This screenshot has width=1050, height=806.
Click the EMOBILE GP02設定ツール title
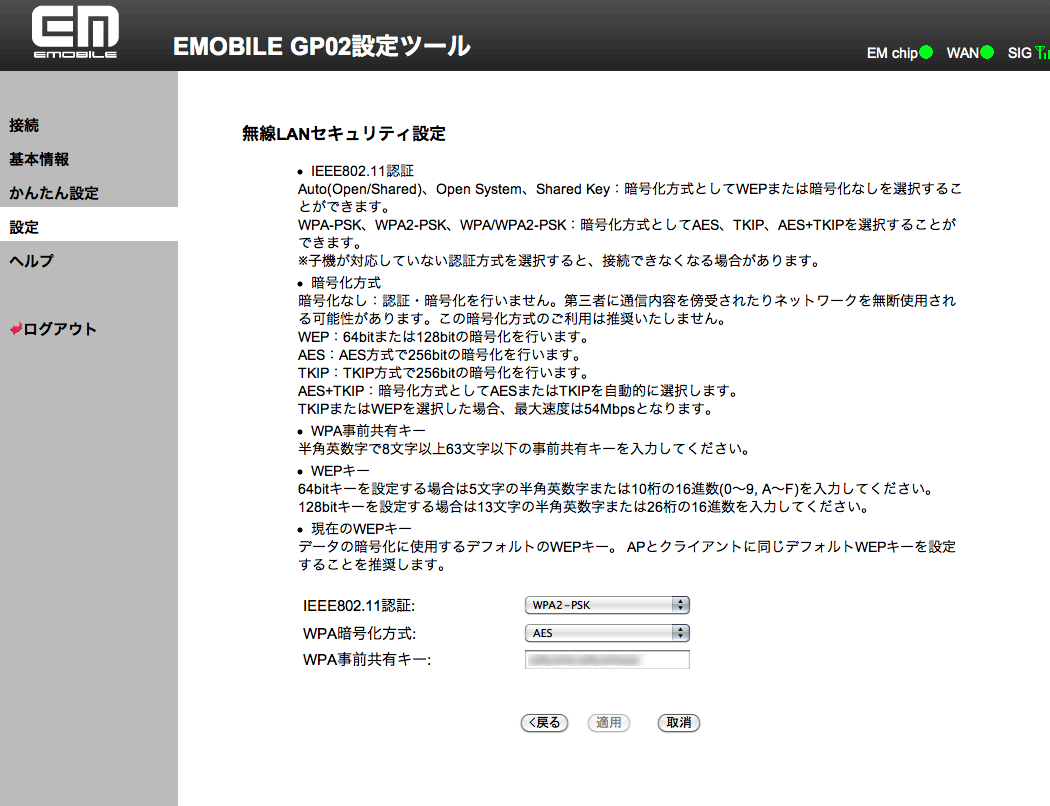(x=321, y=46)
